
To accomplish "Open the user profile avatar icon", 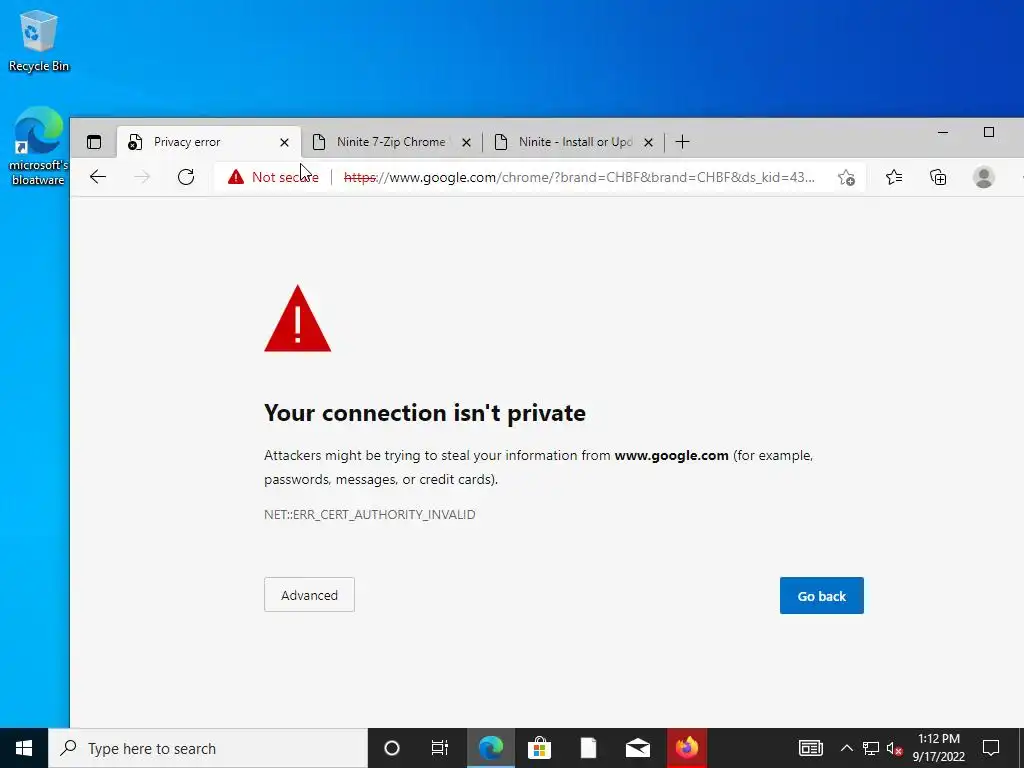I will click(984, 177).
